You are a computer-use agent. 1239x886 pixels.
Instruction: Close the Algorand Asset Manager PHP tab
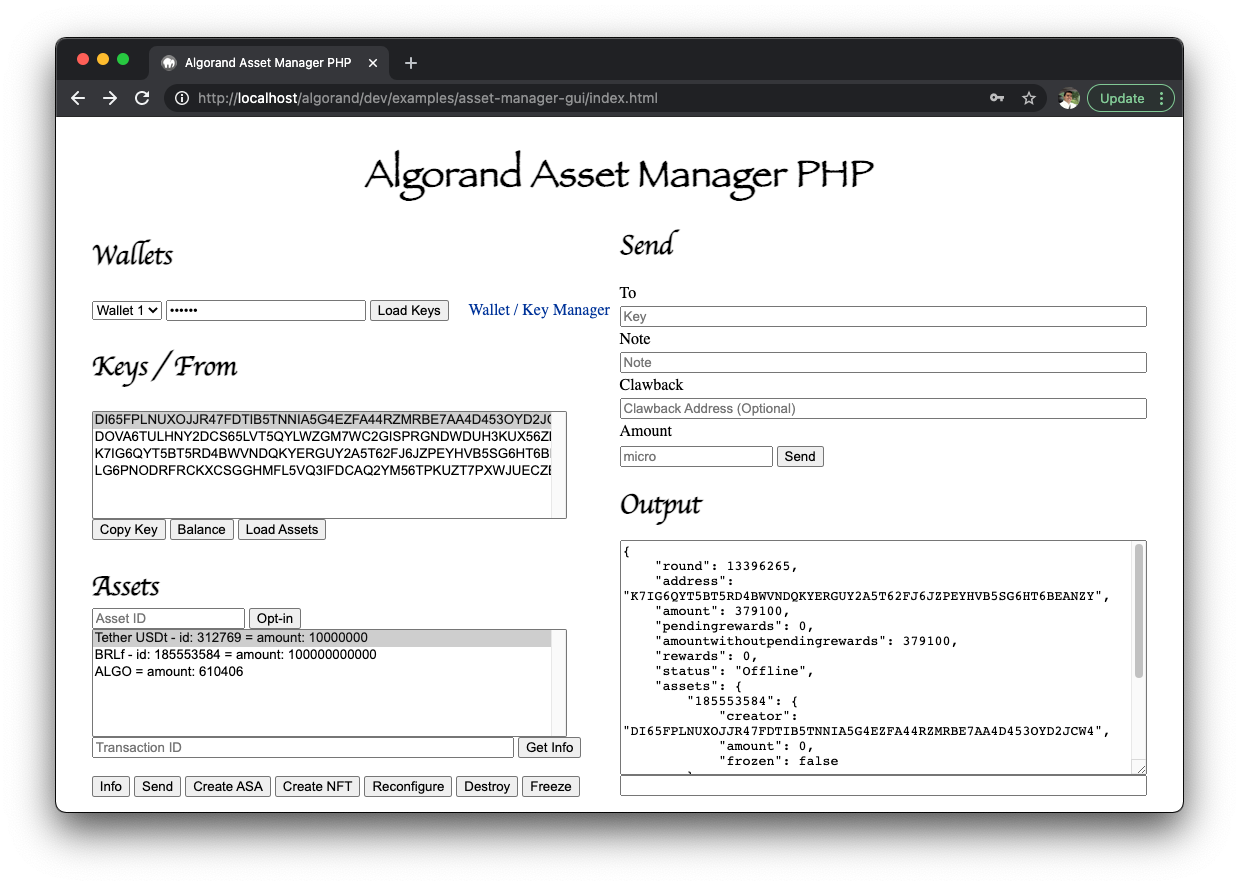point(373,62)
